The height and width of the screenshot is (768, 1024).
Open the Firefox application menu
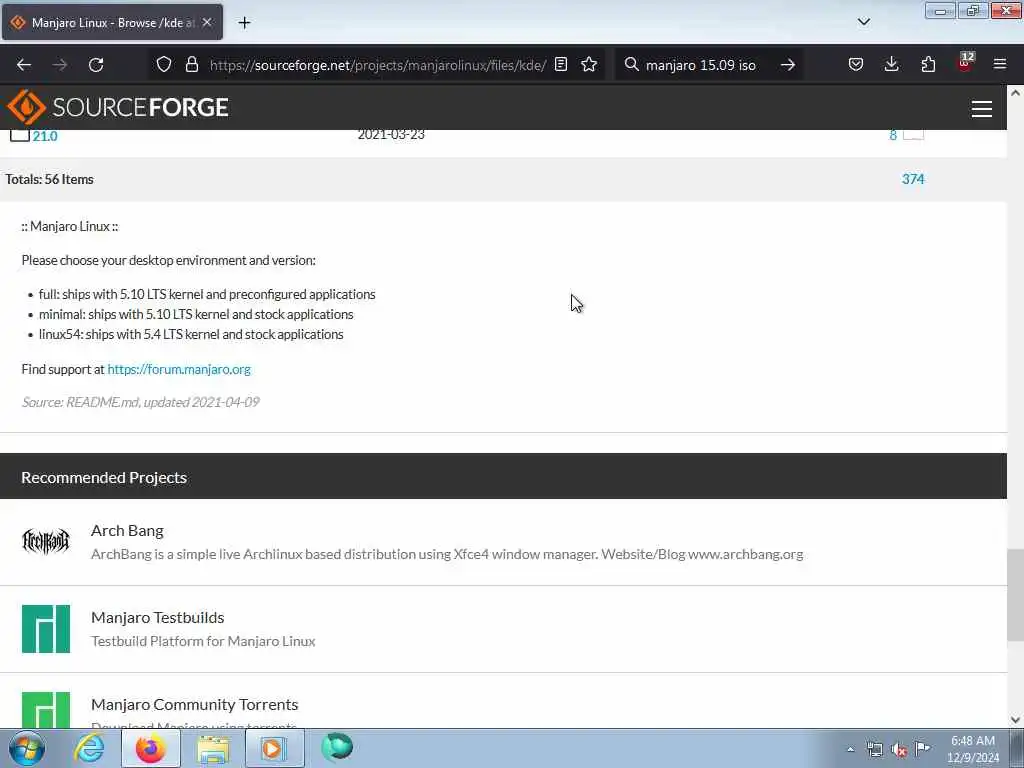pyautogui.click(x=1000, y=65)
